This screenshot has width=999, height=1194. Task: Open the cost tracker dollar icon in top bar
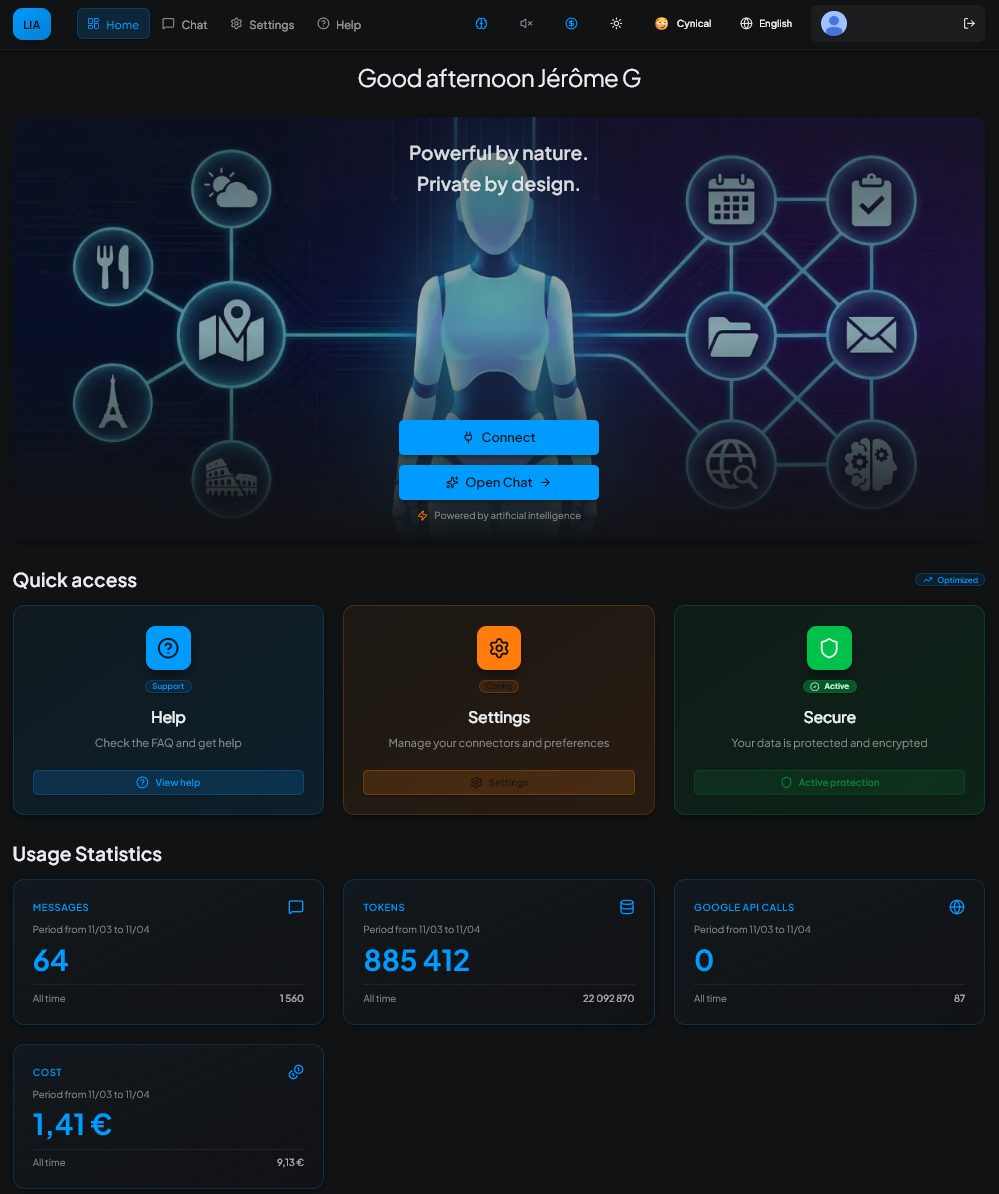tap(571, 23)
